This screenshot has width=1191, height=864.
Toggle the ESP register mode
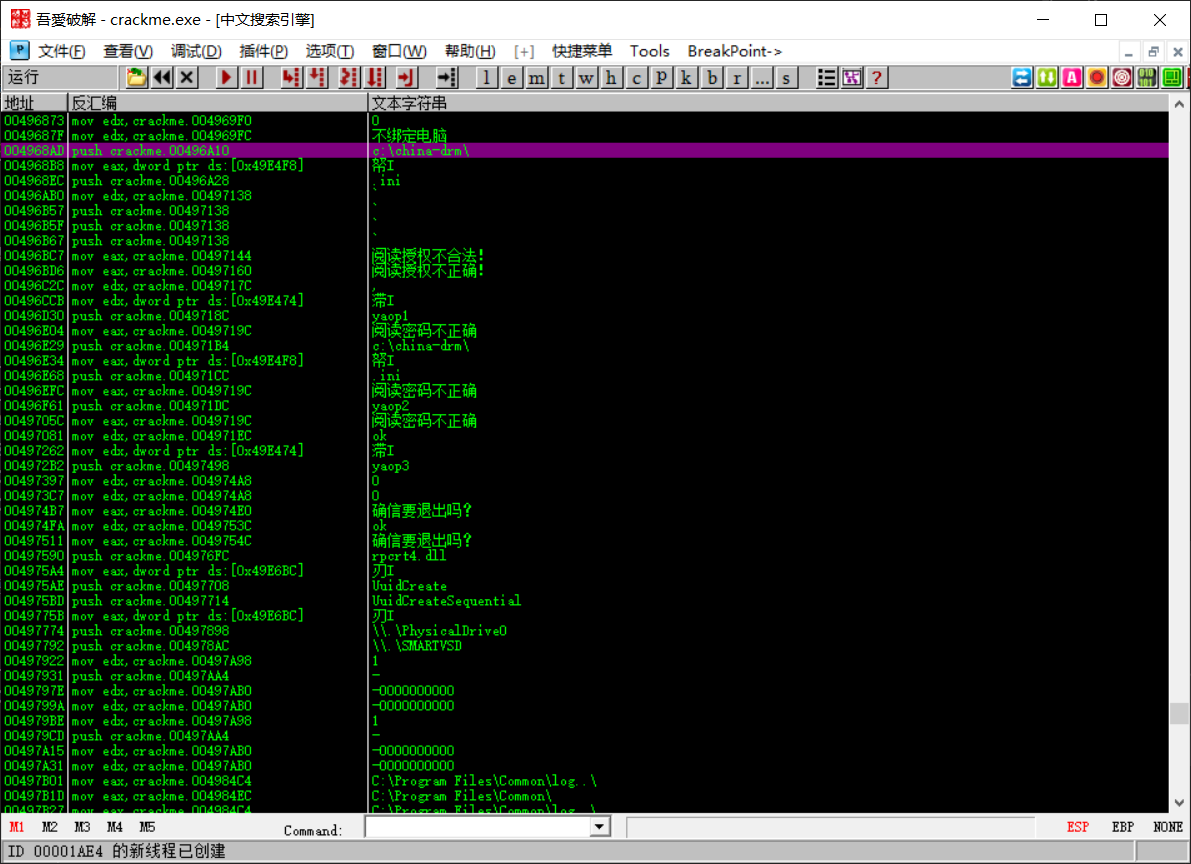(1078, 828)
